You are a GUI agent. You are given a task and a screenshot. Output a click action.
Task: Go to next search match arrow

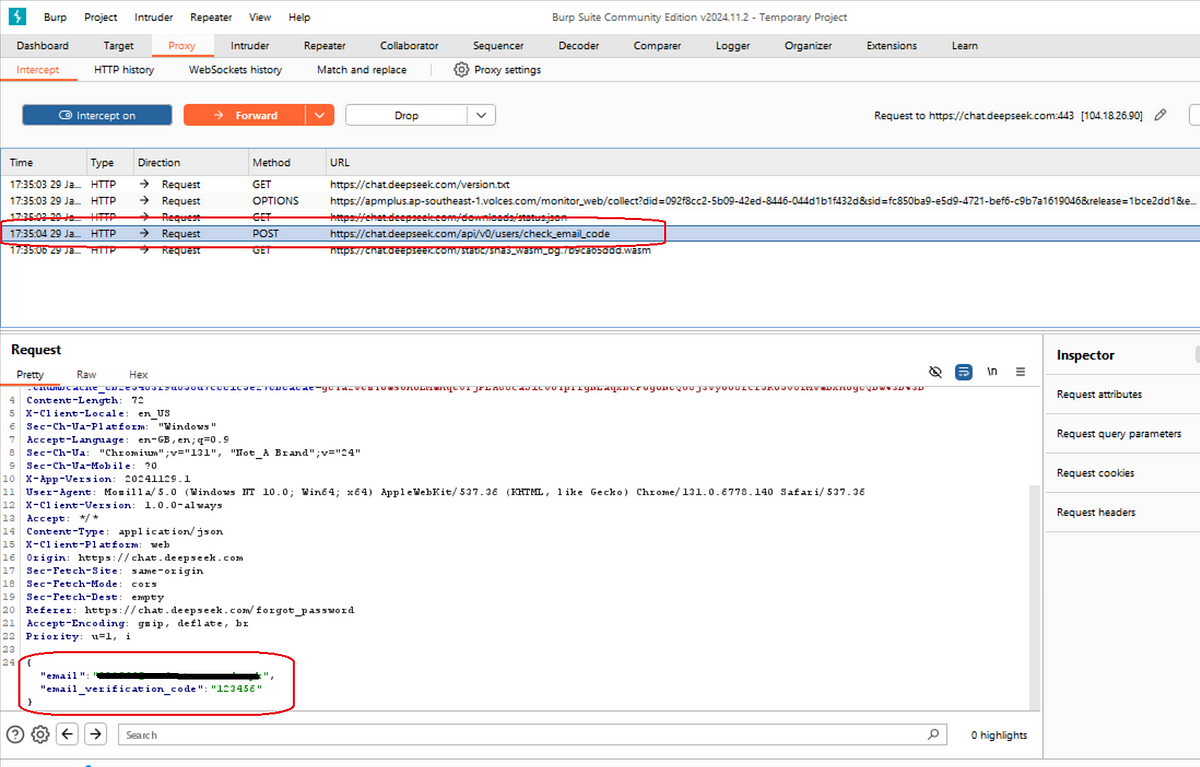(95, 734)
